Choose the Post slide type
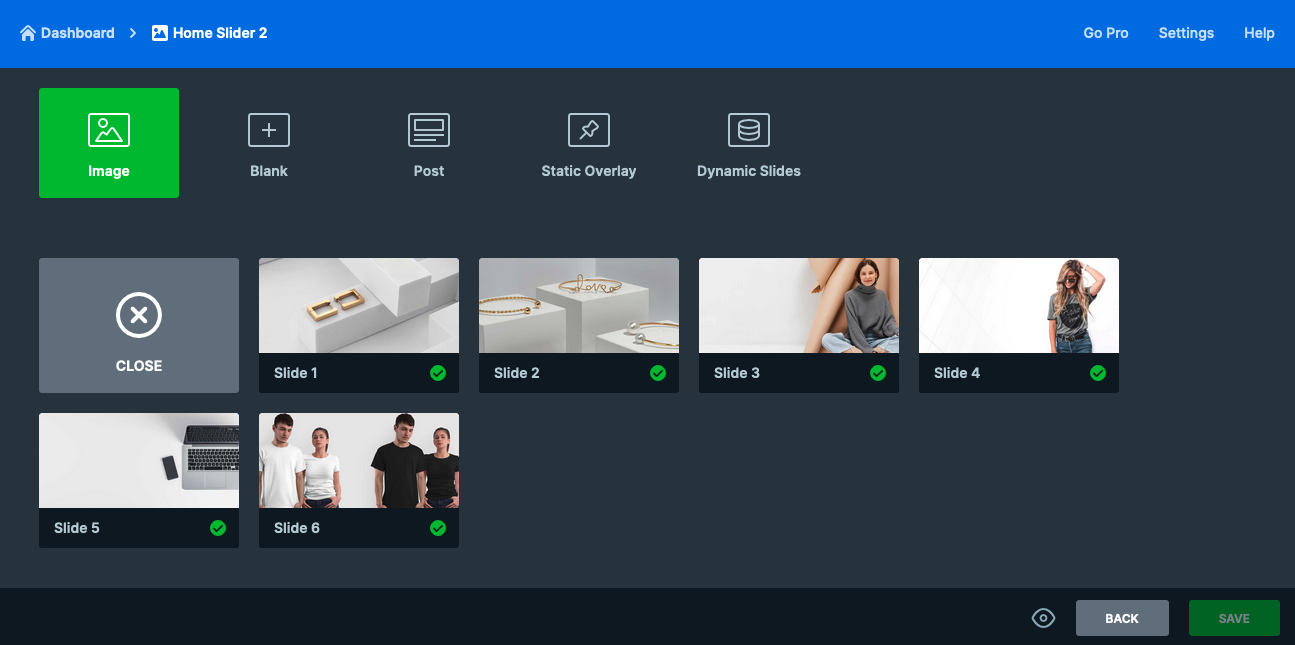 click(x=429, y=131)
